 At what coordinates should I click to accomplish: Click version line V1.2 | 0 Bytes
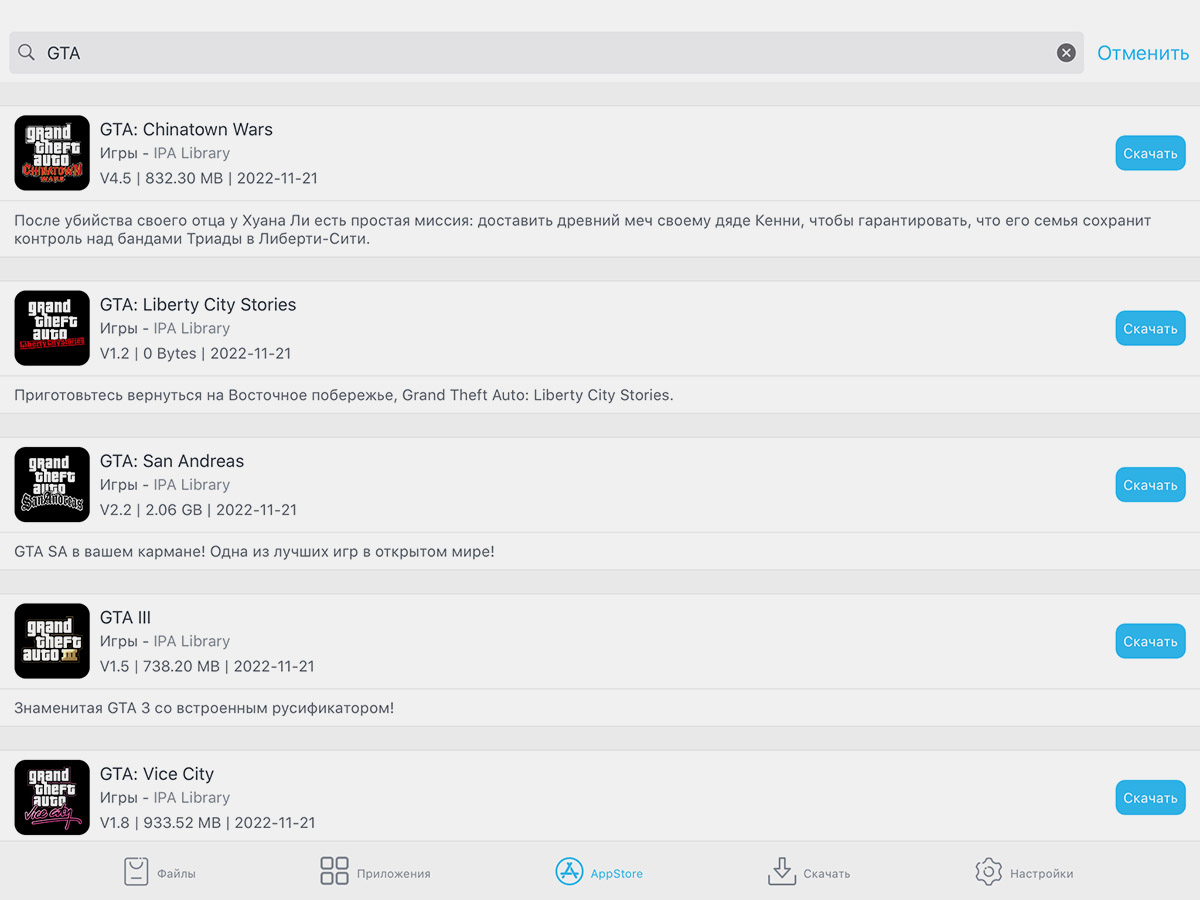pyautogui.click(x=196, y=353)
